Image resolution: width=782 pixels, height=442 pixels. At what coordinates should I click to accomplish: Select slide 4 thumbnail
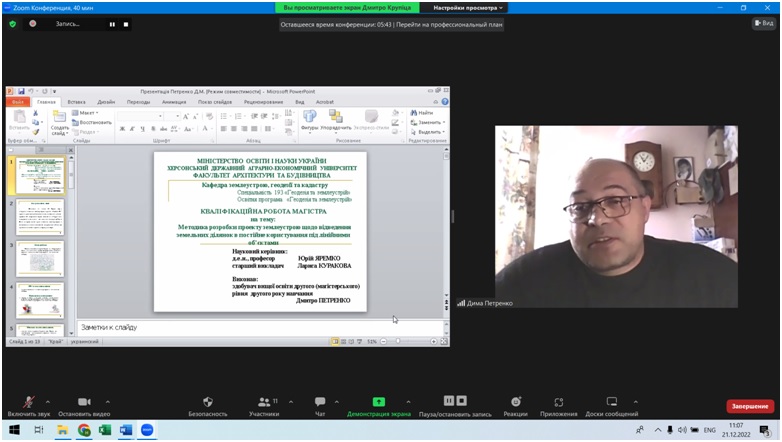(40, 300)
